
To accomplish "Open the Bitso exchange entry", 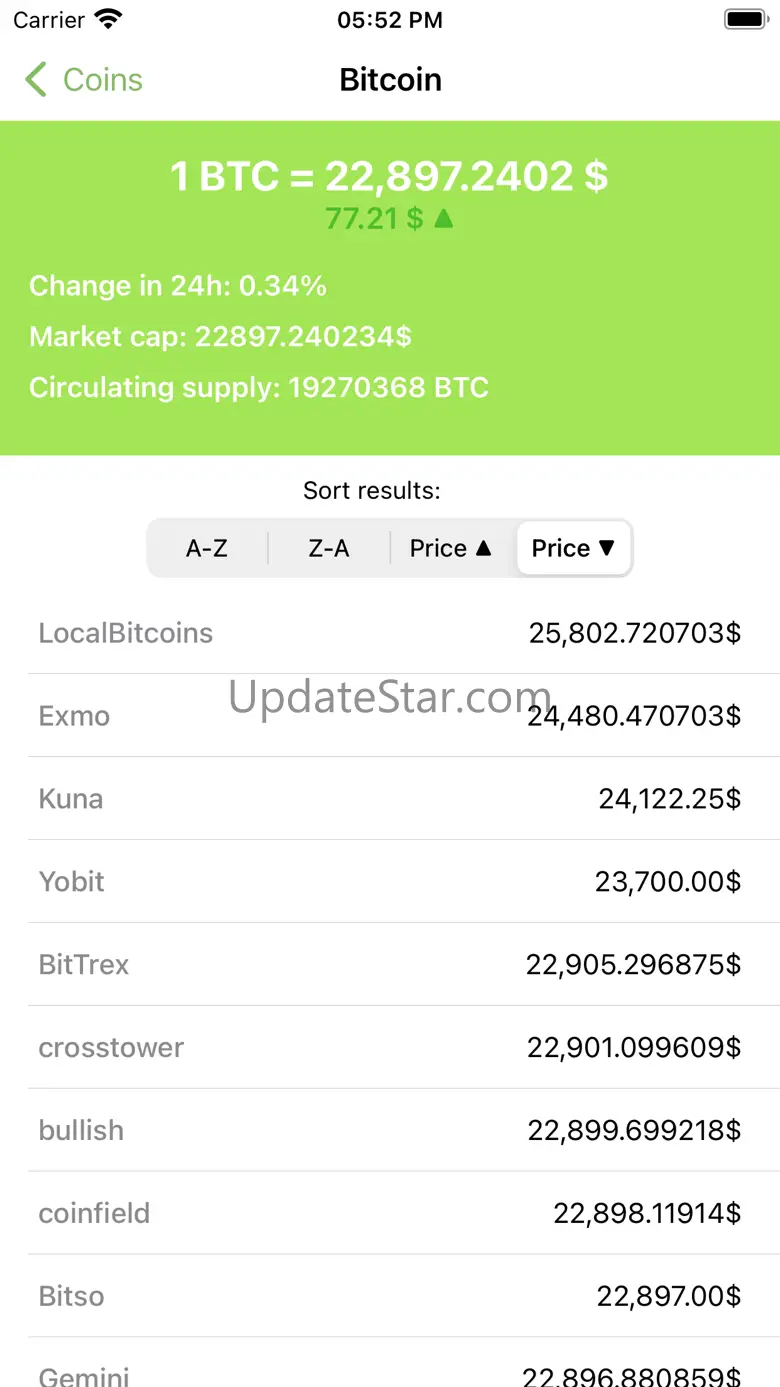I will pos(390,1297).
